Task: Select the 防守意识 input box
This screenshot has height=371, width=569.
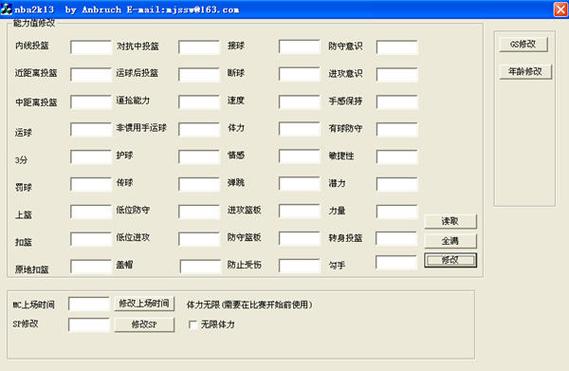Action: 397,47
